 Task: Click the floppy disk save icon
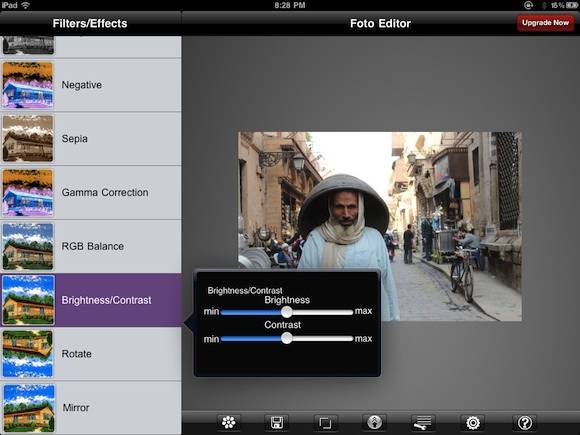coord(277,422)
